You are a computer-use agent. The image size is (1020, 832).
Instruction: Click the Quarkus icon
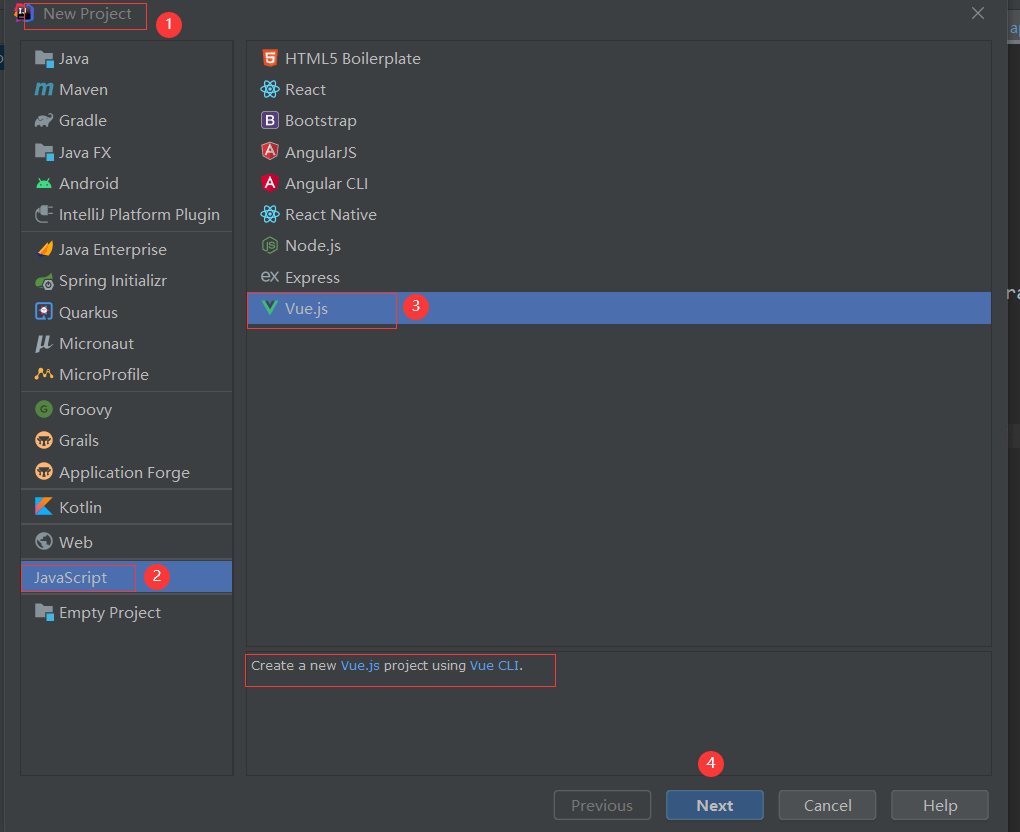click(44, 312)
